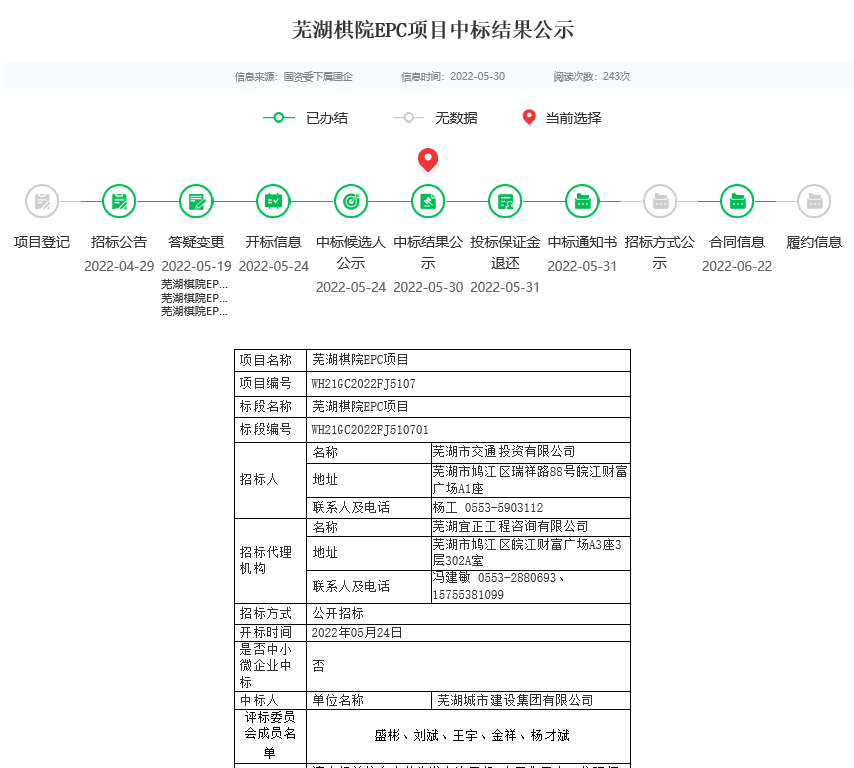854x768 pixels.
Task: Select the 履约信息 gray step icon
Action: tap(814, 202)
